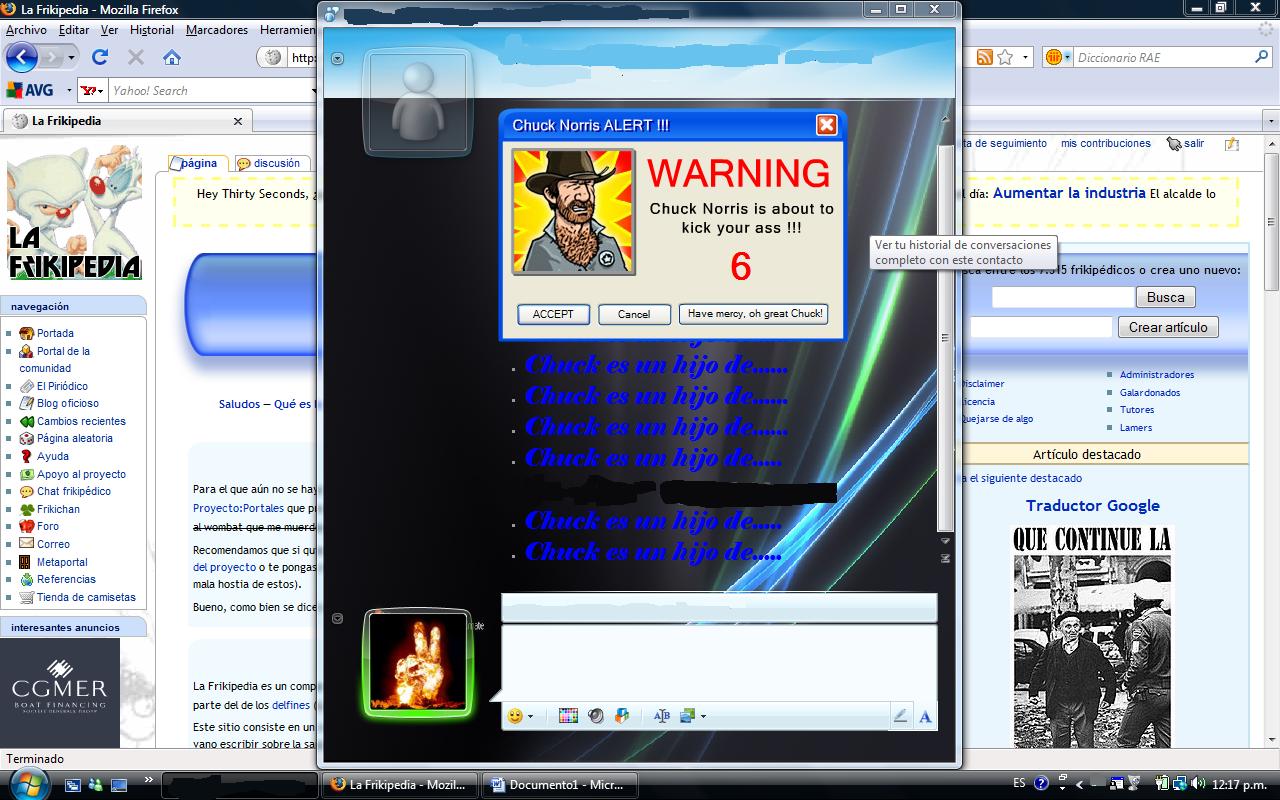Click the voice clip speaker icon
The image size is (1280, 800).
[x=596, y=716]
